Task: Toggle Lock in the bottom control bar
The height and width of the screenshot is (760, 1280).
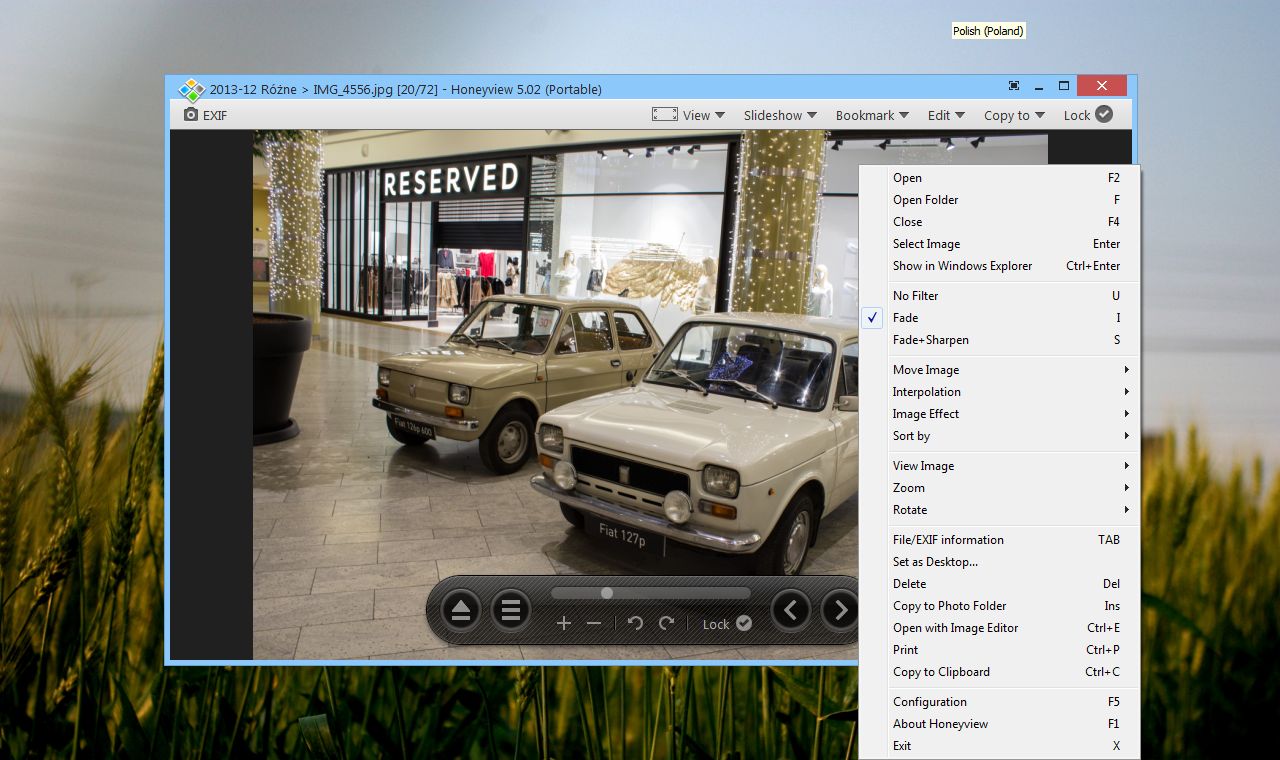Action: (727, 624)
